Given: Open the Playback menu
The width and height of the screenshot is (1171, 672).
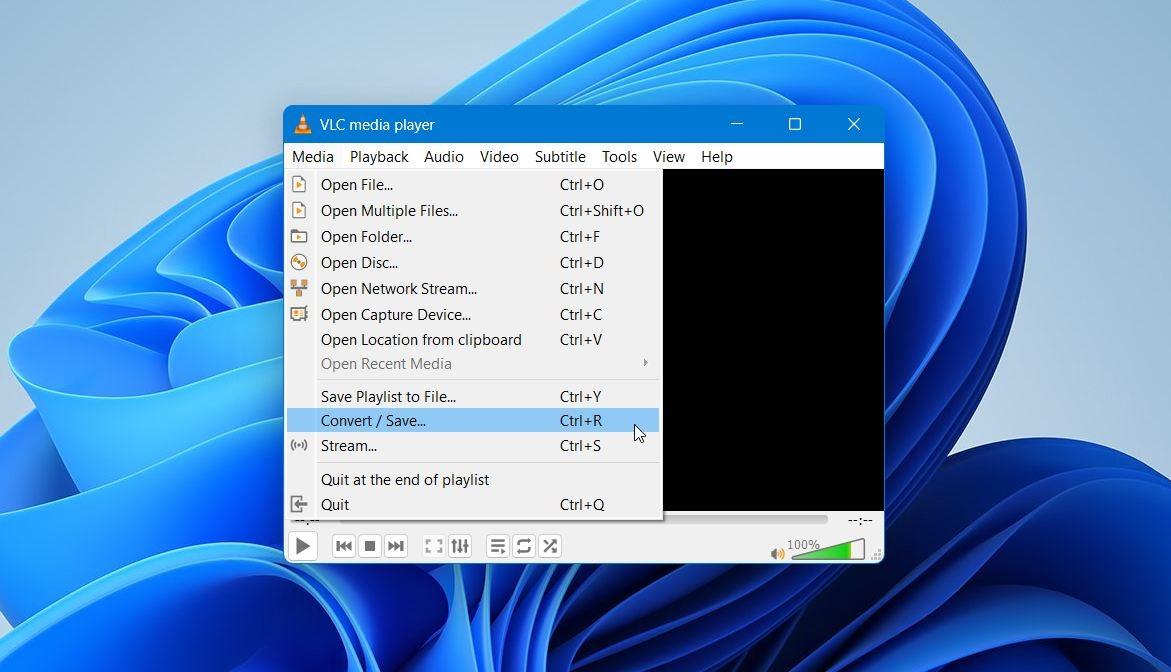Looking at the screenshot, I should coord(379,157).
